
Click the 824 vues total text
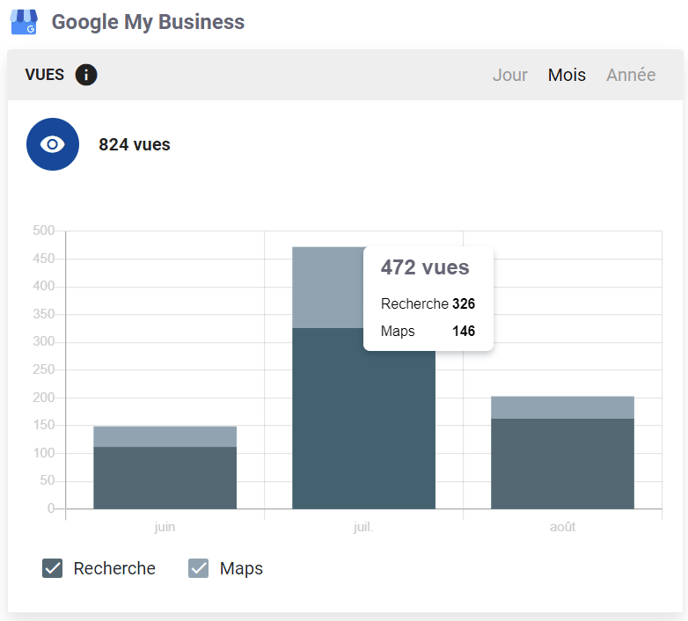click(x=134, y=144)
